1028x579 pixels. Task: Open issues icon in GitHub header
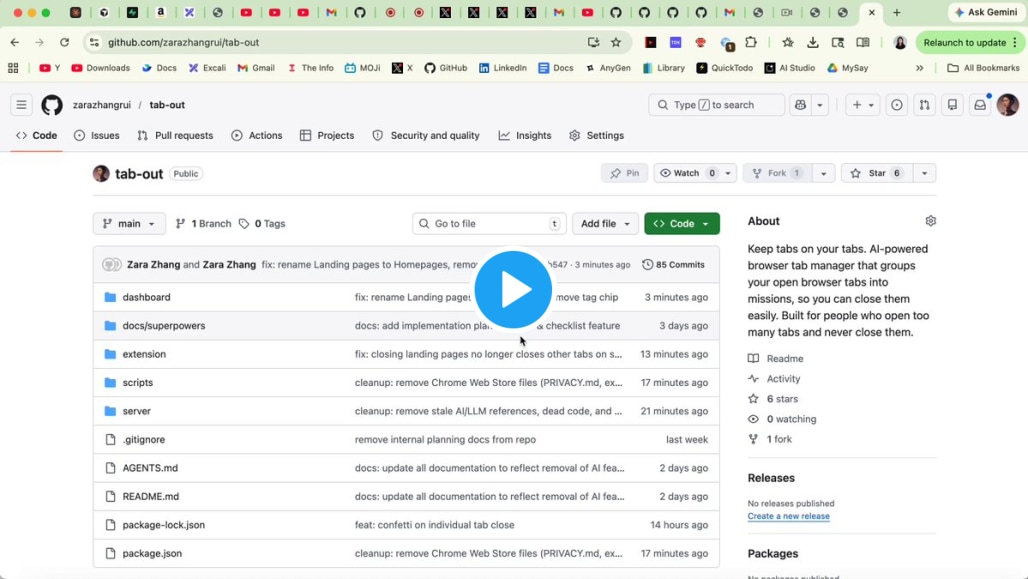pyautogui.click(x=897, y=105)
